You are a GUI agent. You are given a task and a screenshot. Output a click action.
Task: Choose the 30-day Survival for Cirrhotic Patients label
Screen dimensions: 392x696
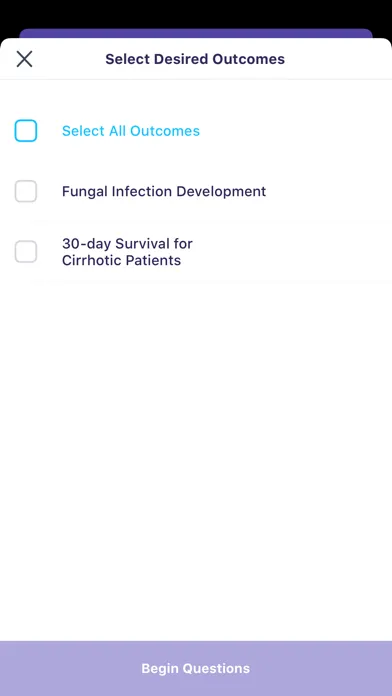click(127, 252)
